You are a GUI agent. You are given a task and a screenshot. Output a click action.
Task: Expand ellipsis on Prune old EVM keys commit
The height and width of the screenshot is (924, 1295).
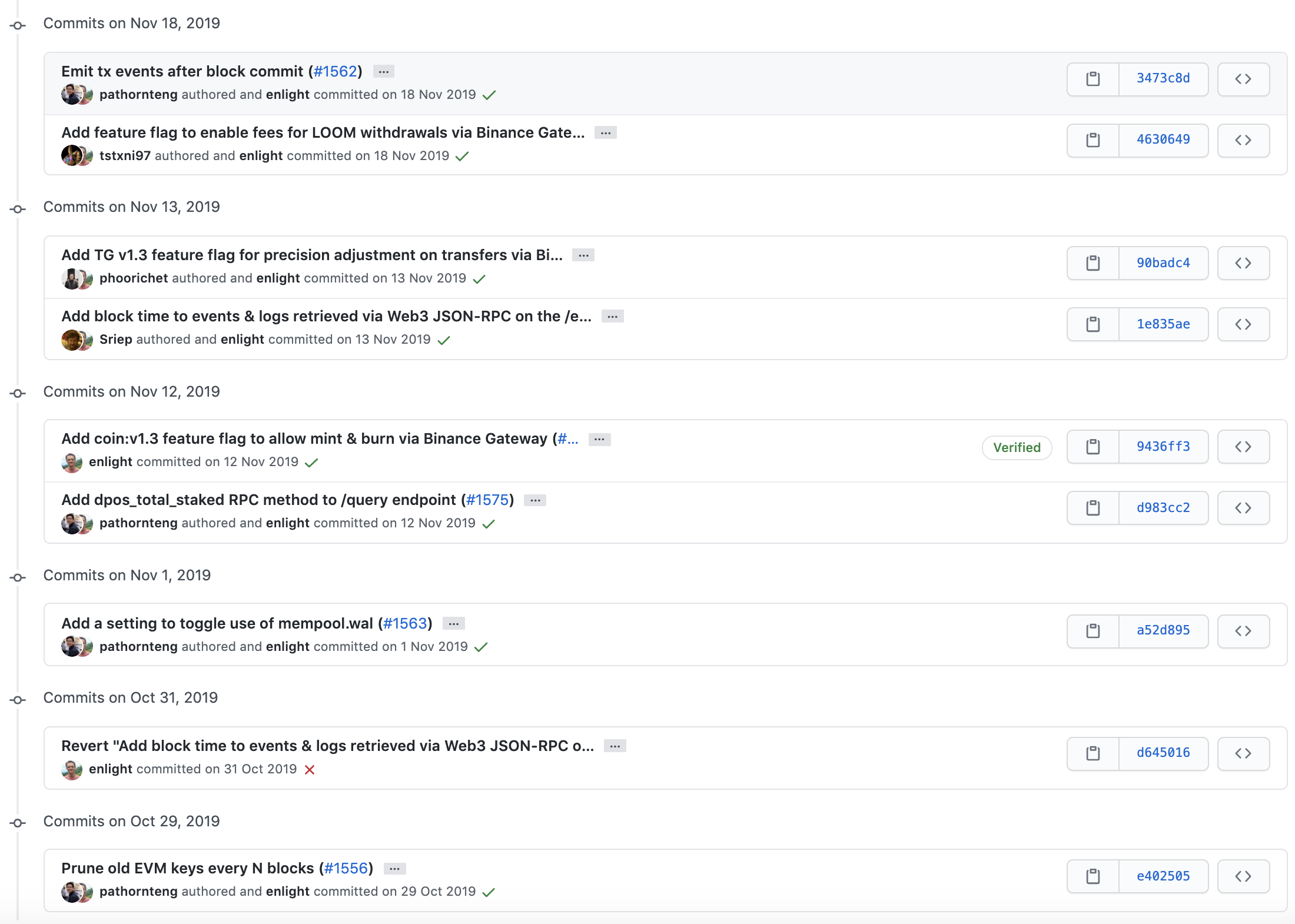(x=394, y=869)
